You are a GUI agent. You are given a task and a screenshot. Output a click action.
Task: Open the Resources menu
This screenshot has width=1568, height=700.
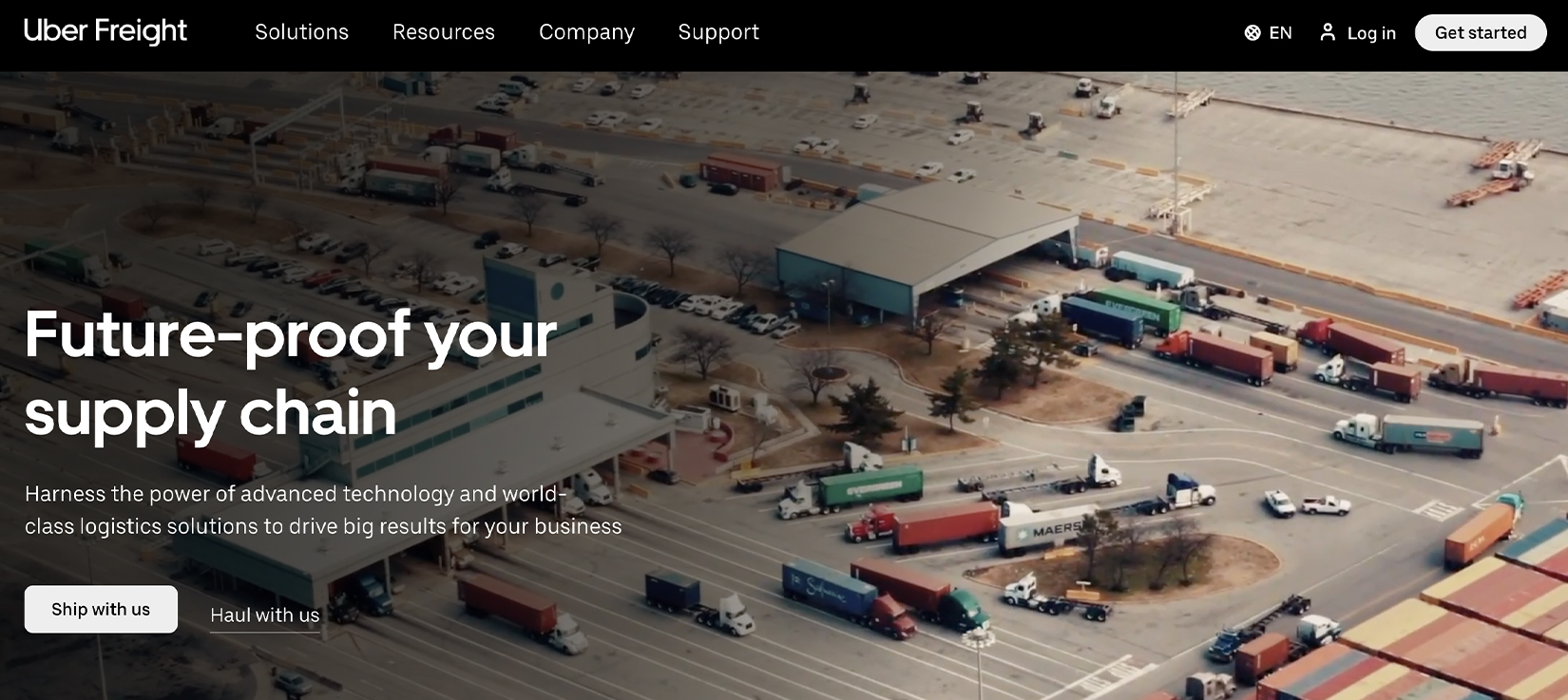(444, 32)
